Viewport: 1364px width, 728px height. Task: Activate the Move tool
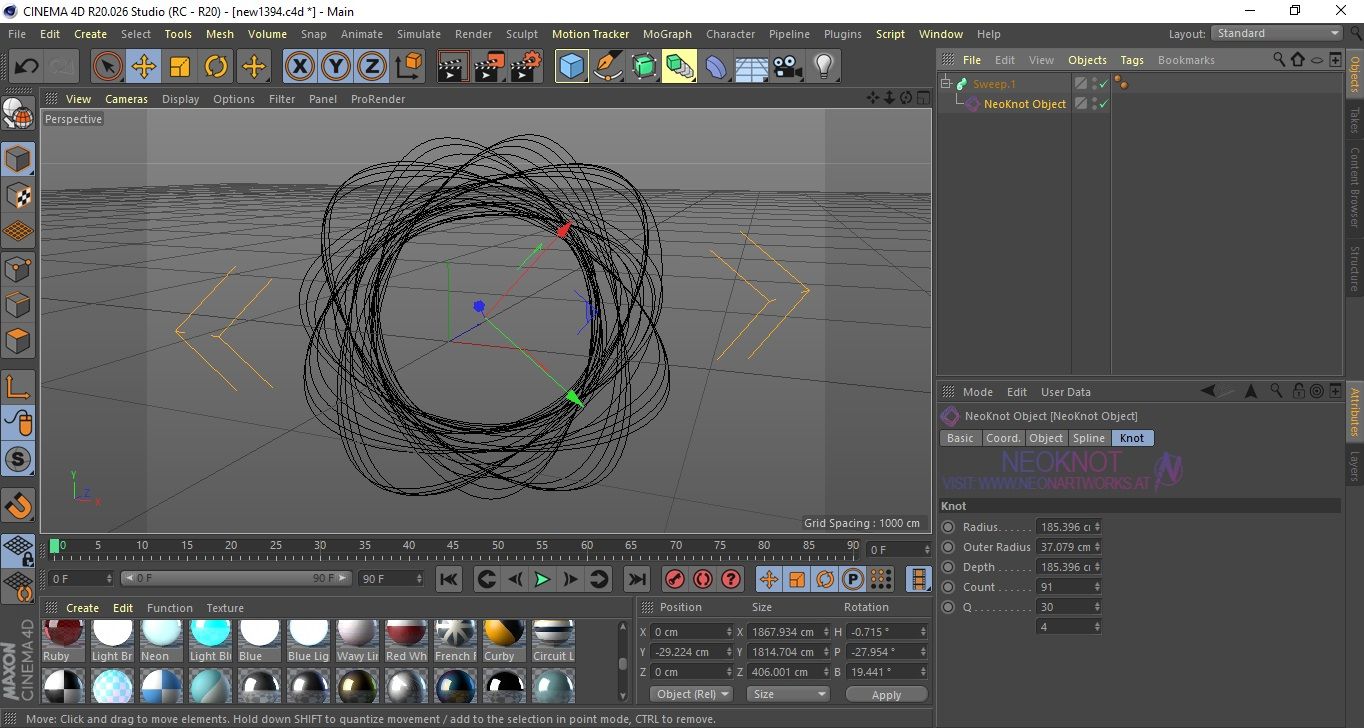144,67
